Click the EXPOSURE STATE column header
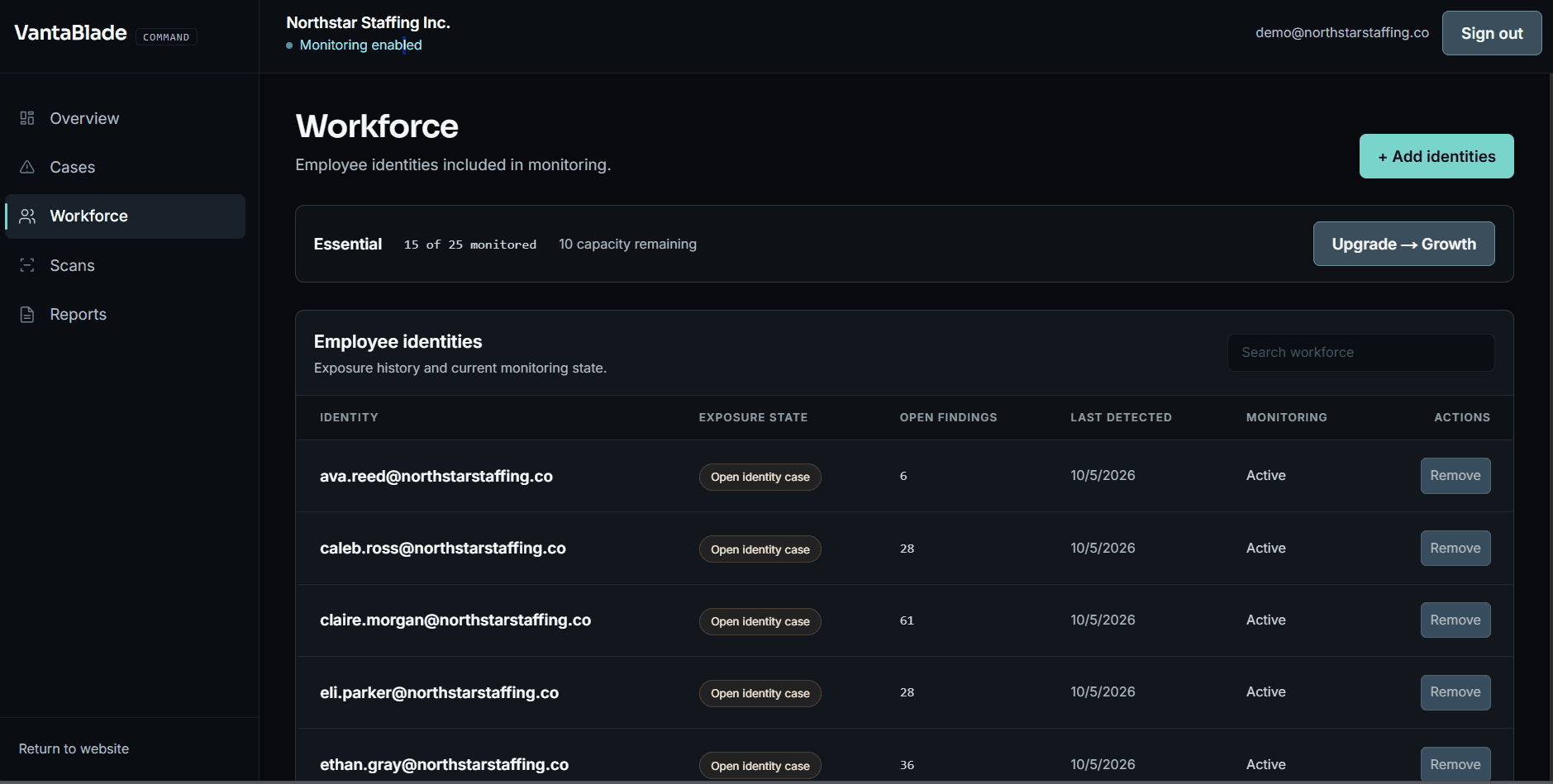The height and width of the screenshot is (784, 1553). pos(753,417)
